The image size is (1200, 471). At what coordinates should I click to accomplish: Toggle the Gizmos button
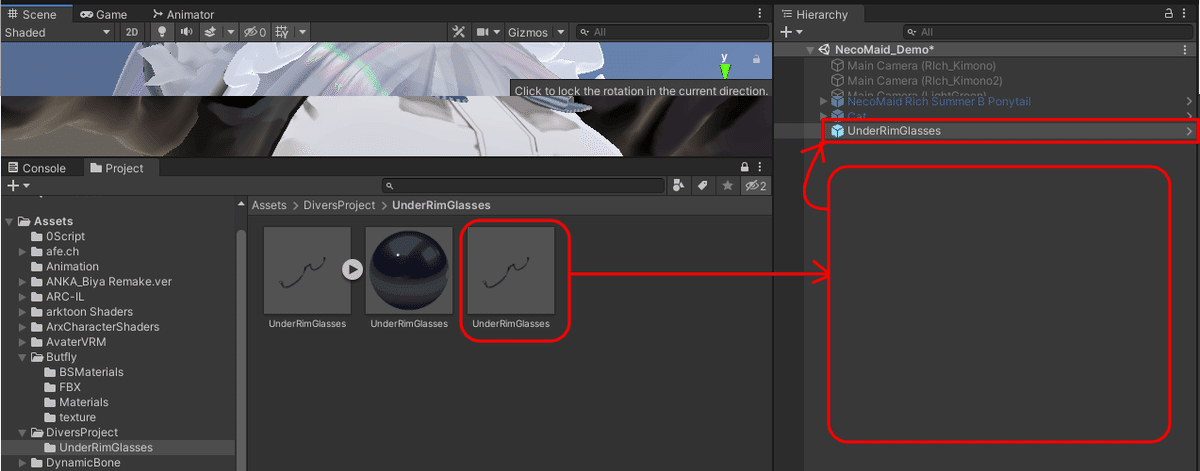528,32
